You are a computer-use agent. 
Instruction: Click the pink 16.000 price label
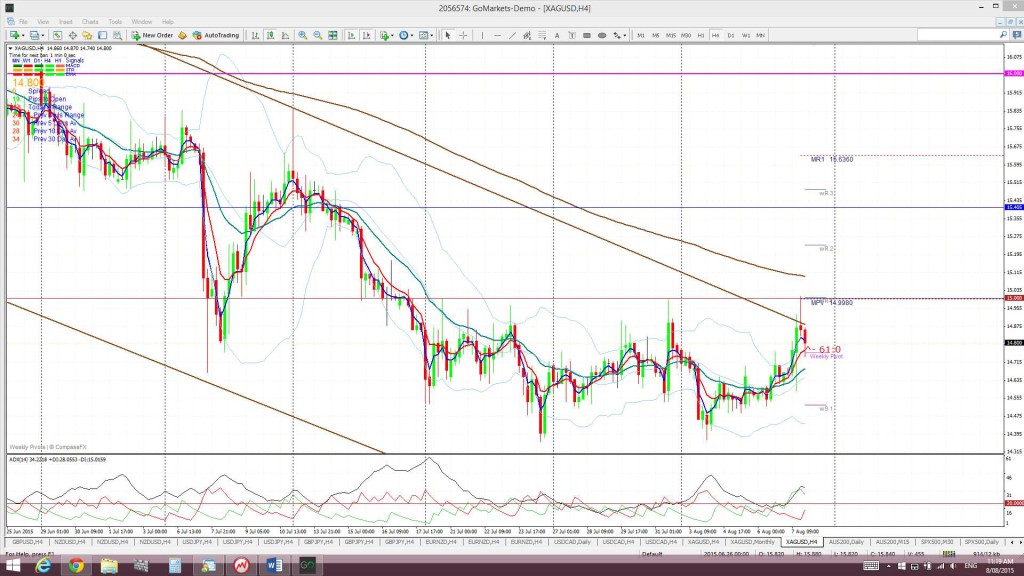tap(1014, 73)
